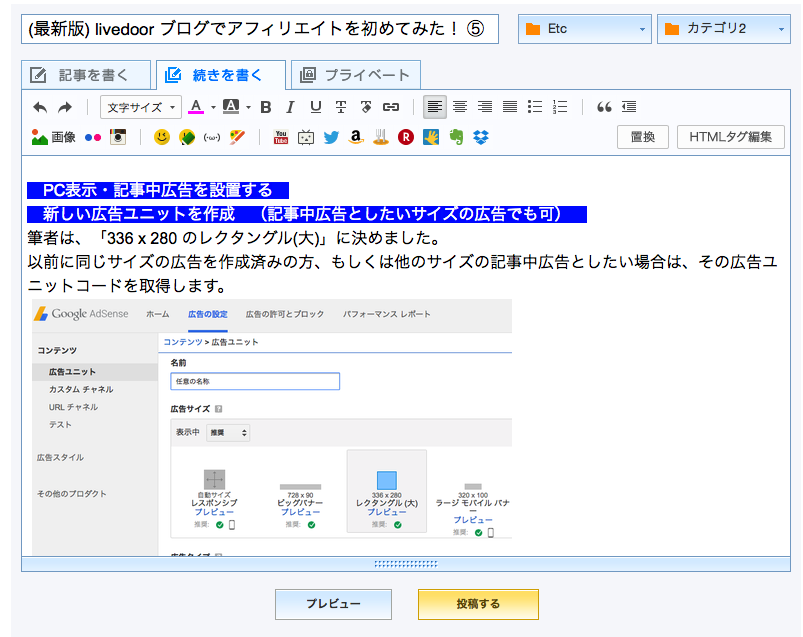Viewport: 803px width, 637px height.
Task: Embed a YouTube video
Action: [281, 137]
